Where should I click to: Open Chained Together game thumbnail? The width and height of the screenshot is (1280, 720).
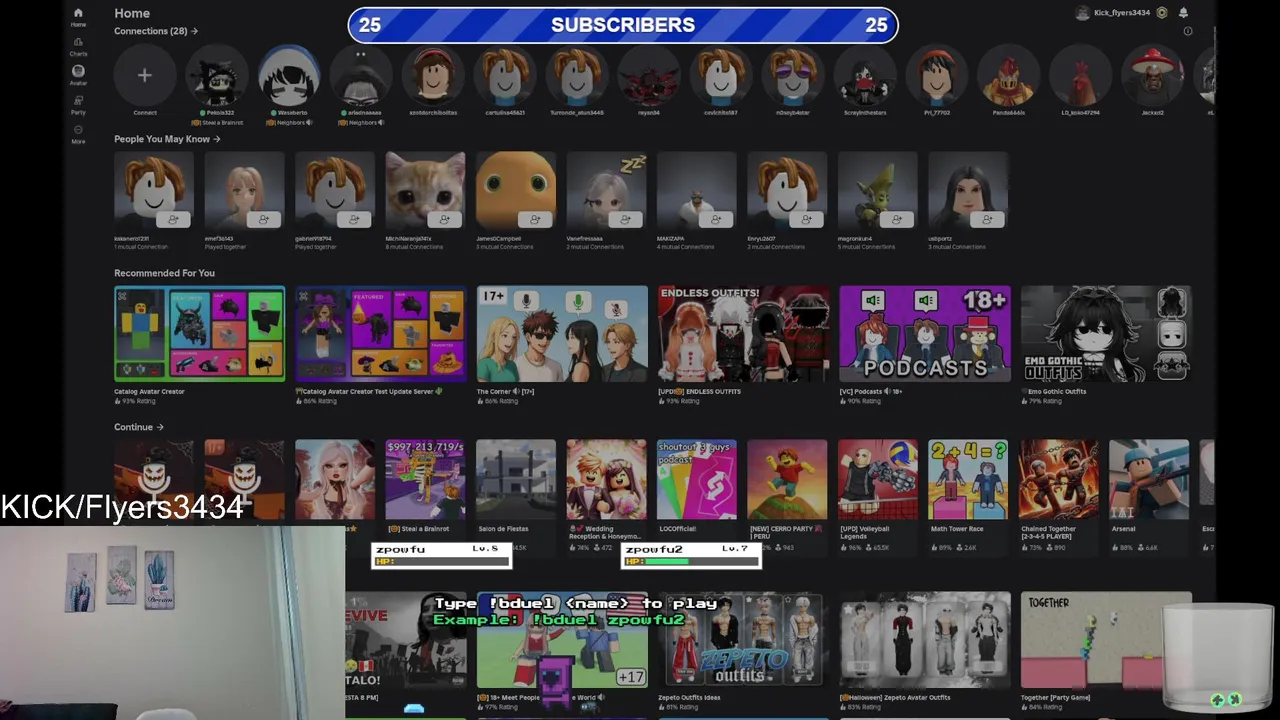[1058, 480]
